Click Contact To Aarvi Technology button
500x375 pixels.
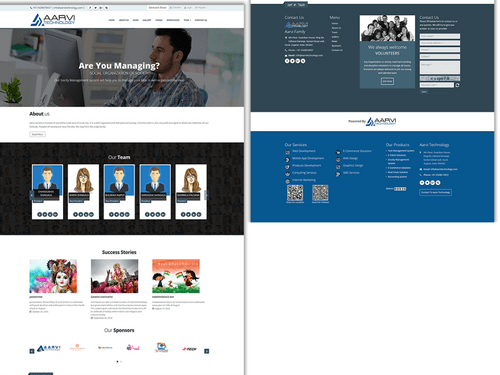coord(435,192)
